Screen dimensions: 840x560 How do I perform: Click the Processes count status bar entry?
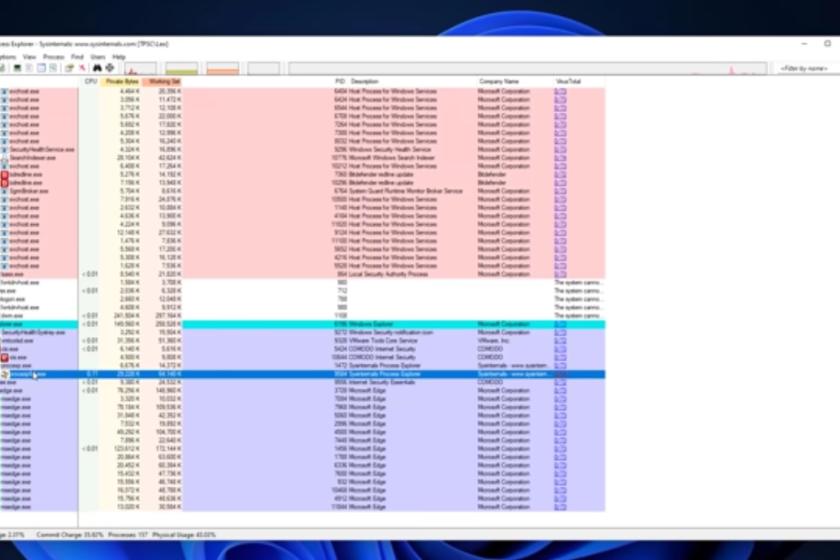coord(128,535)
